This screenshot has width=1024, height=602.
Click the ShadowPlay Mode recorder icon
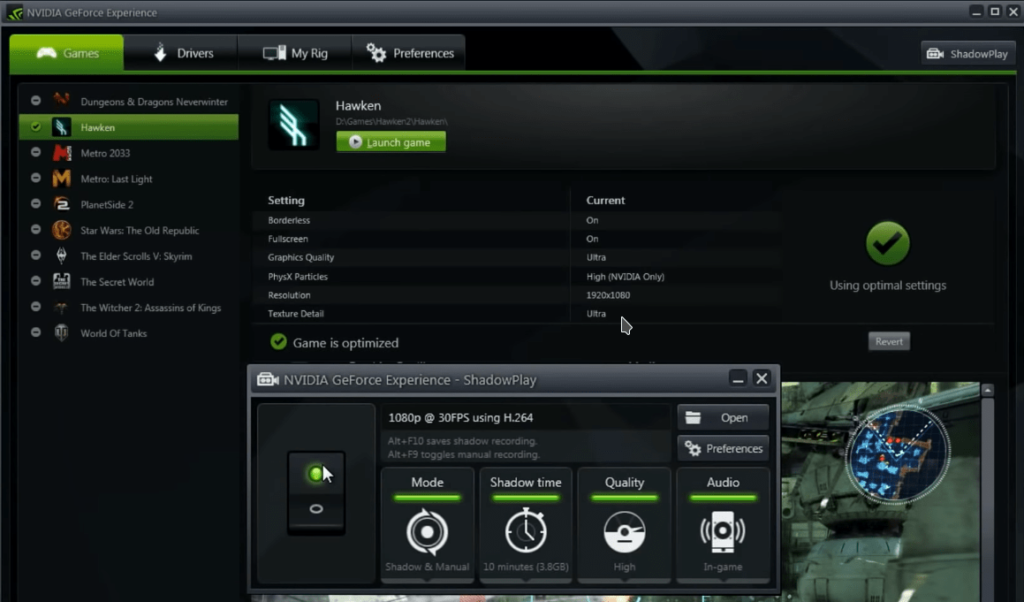click(427, 531)
